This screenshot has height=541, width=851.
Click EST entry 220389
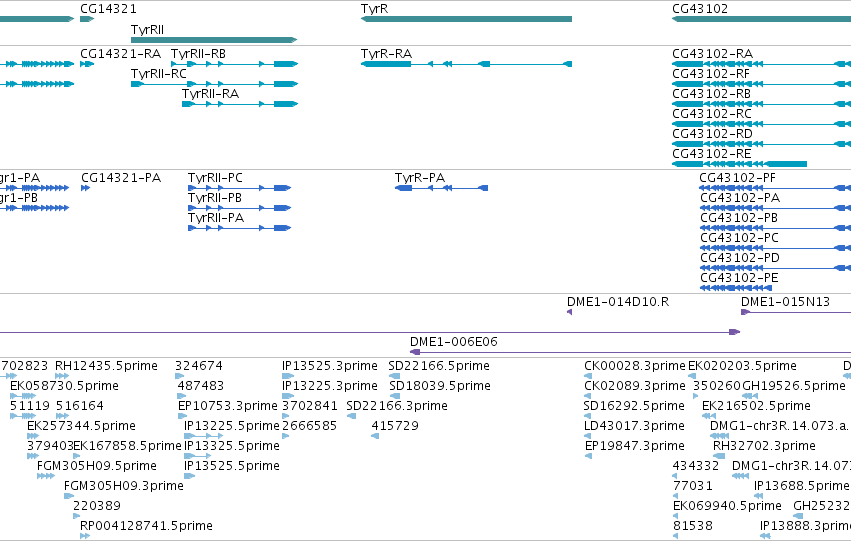(x=97, y=506)
